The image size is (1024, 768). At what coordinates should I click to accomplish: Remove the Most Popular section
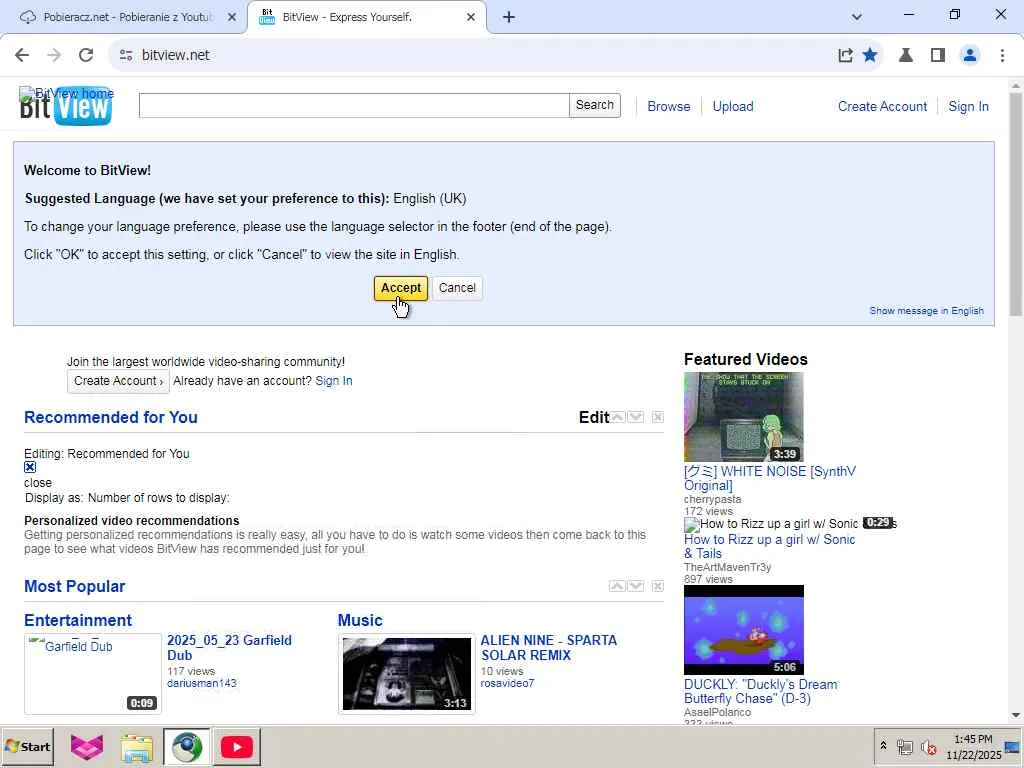click(x=658, y=586)
